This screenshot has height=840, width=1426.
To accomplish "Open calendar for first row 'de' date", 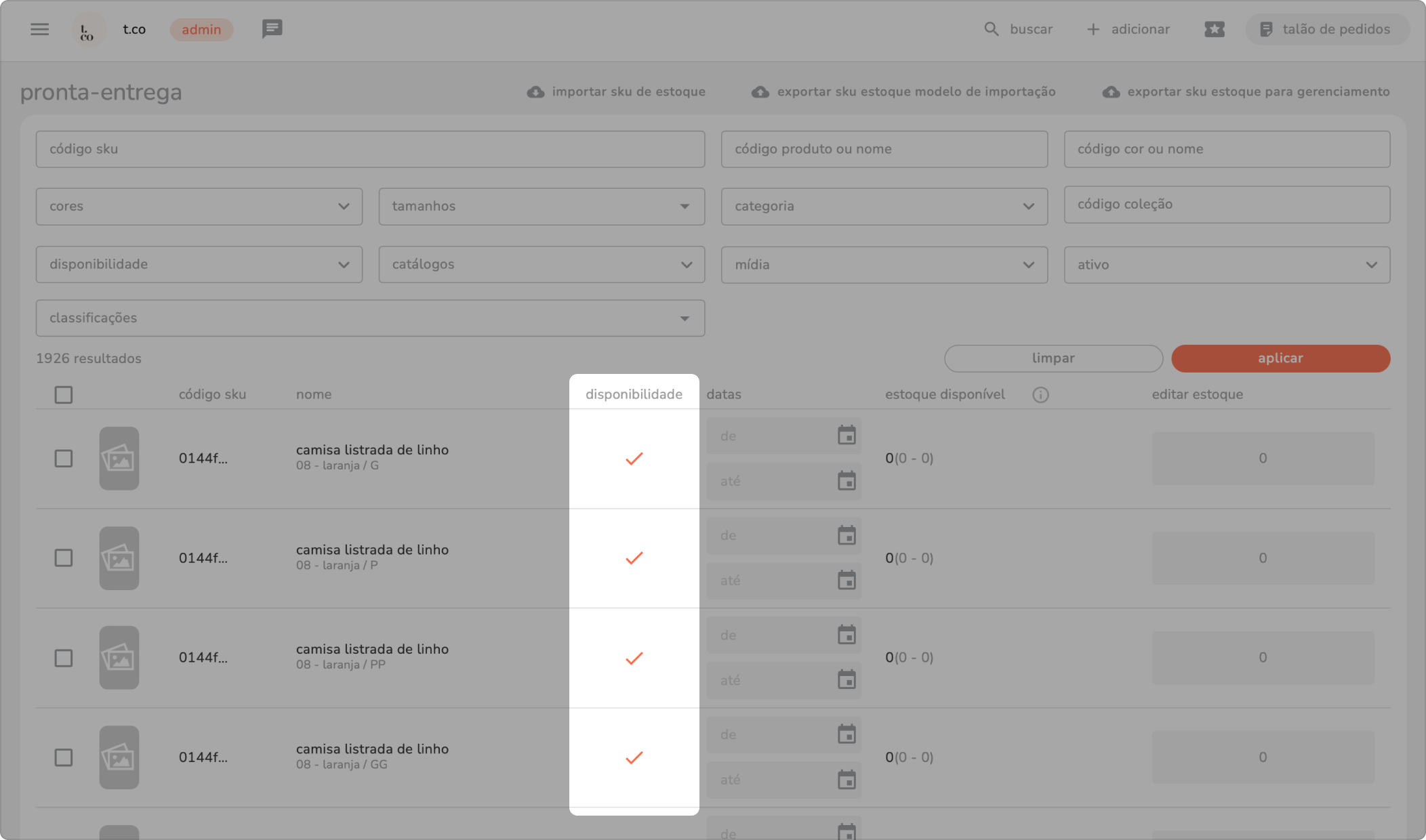I will click(847, 436).
